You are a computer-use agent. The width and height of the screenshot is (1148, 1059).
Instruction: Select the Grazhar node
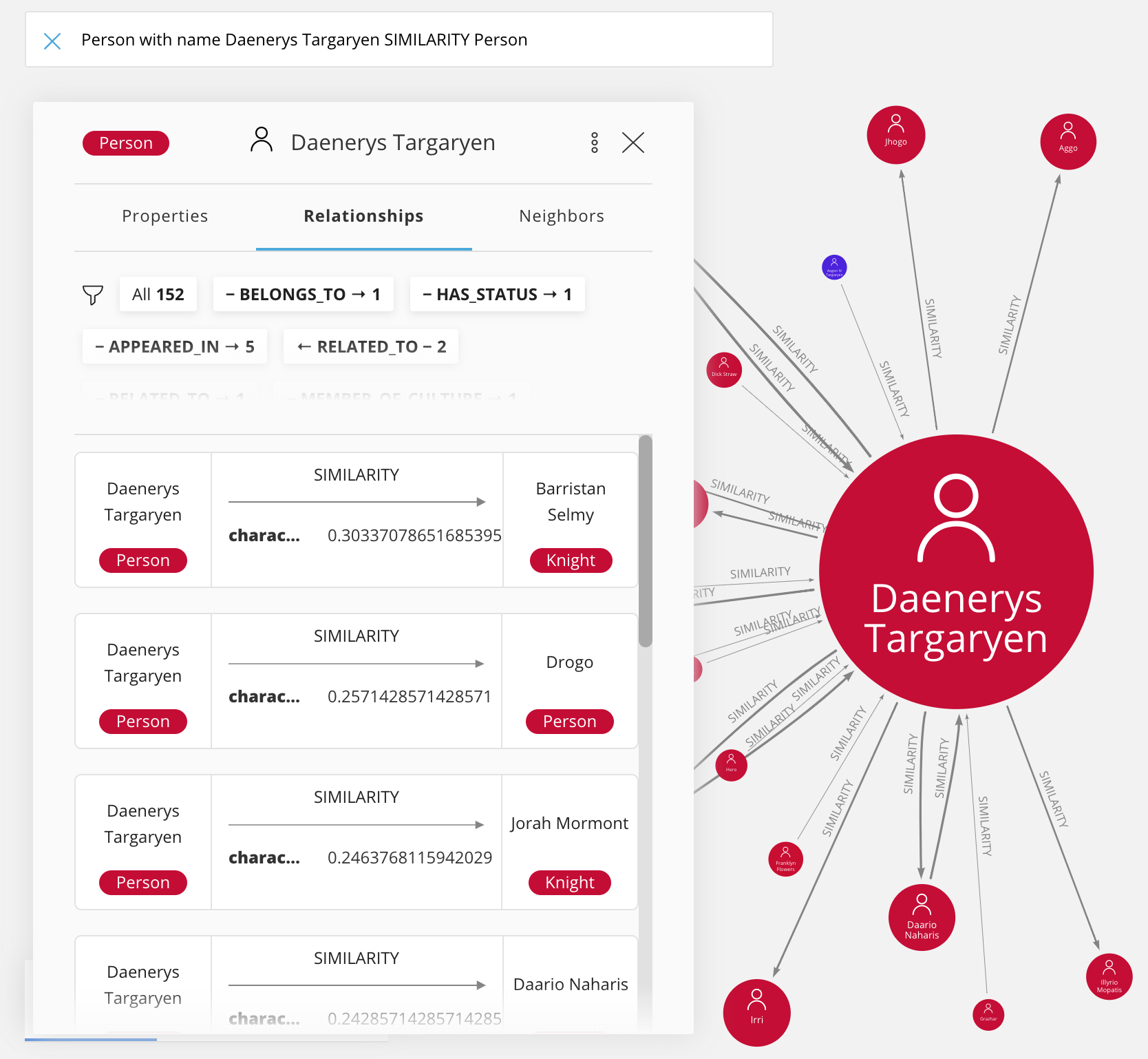tap(988, 1015)
